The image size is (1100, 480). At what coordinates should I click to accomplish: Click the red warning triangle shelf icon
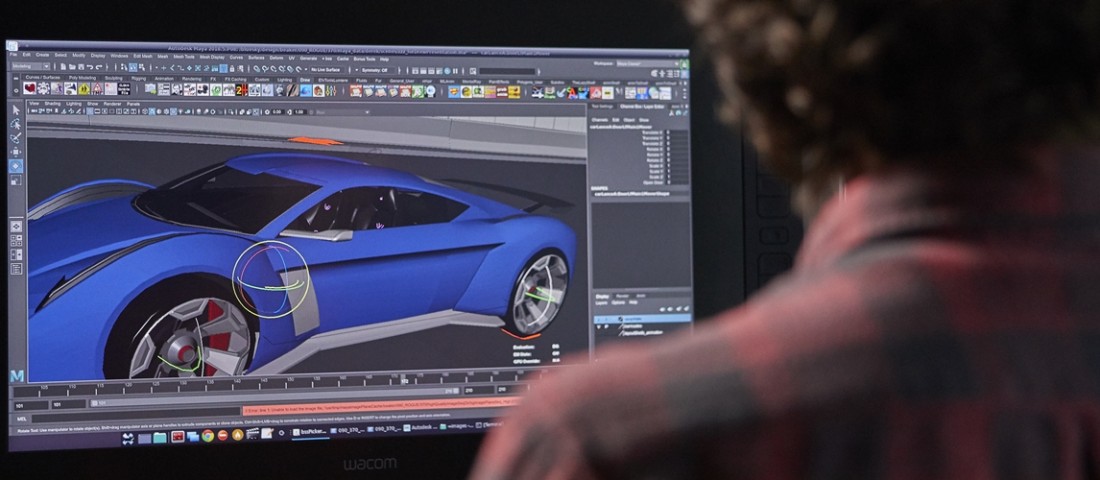click(x=97, y=89)
